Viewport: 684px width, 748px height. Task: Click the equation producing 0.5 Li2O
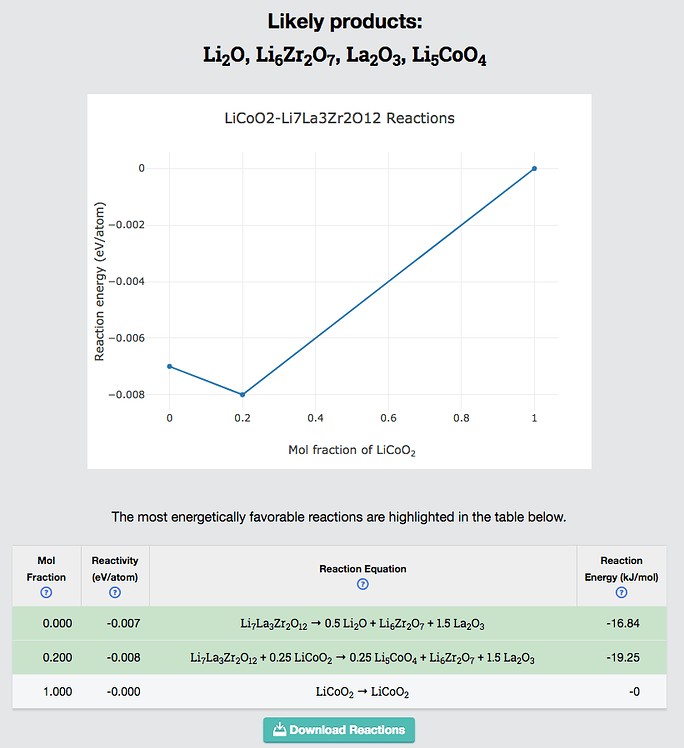[x=363, y=624]
